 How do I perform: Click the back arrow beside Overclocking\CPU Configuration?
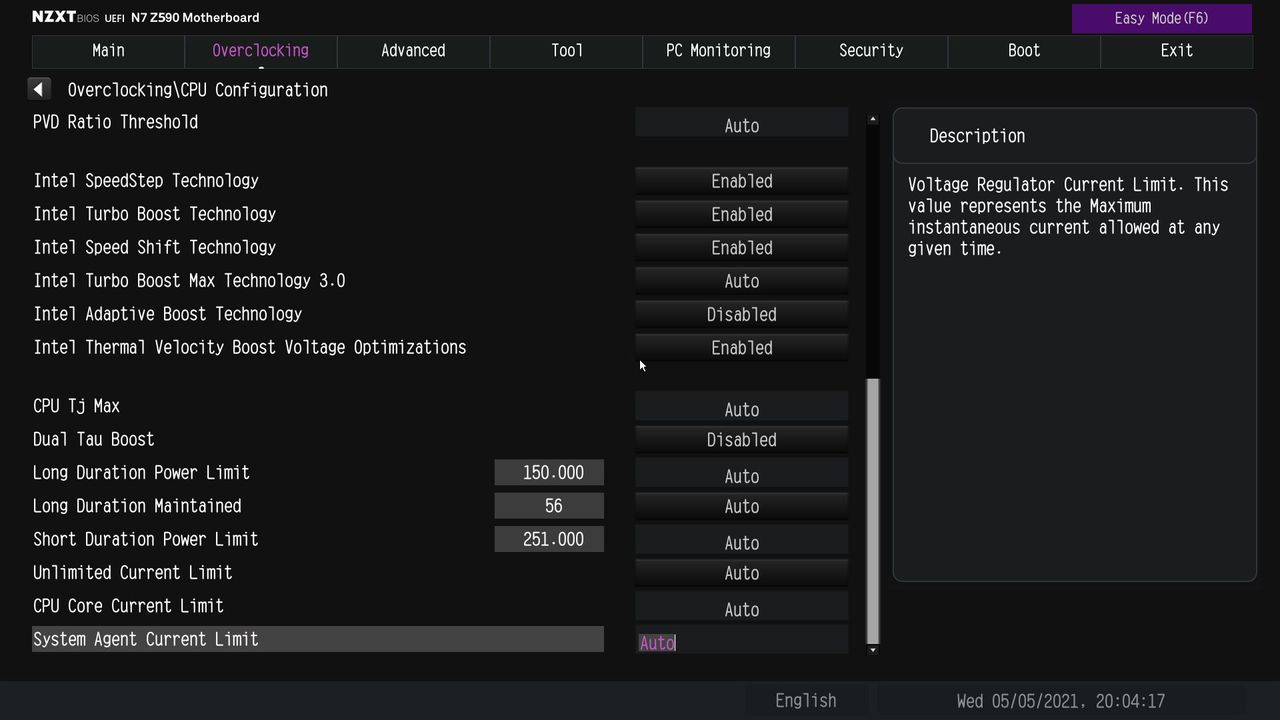click(x=38, y=89)
